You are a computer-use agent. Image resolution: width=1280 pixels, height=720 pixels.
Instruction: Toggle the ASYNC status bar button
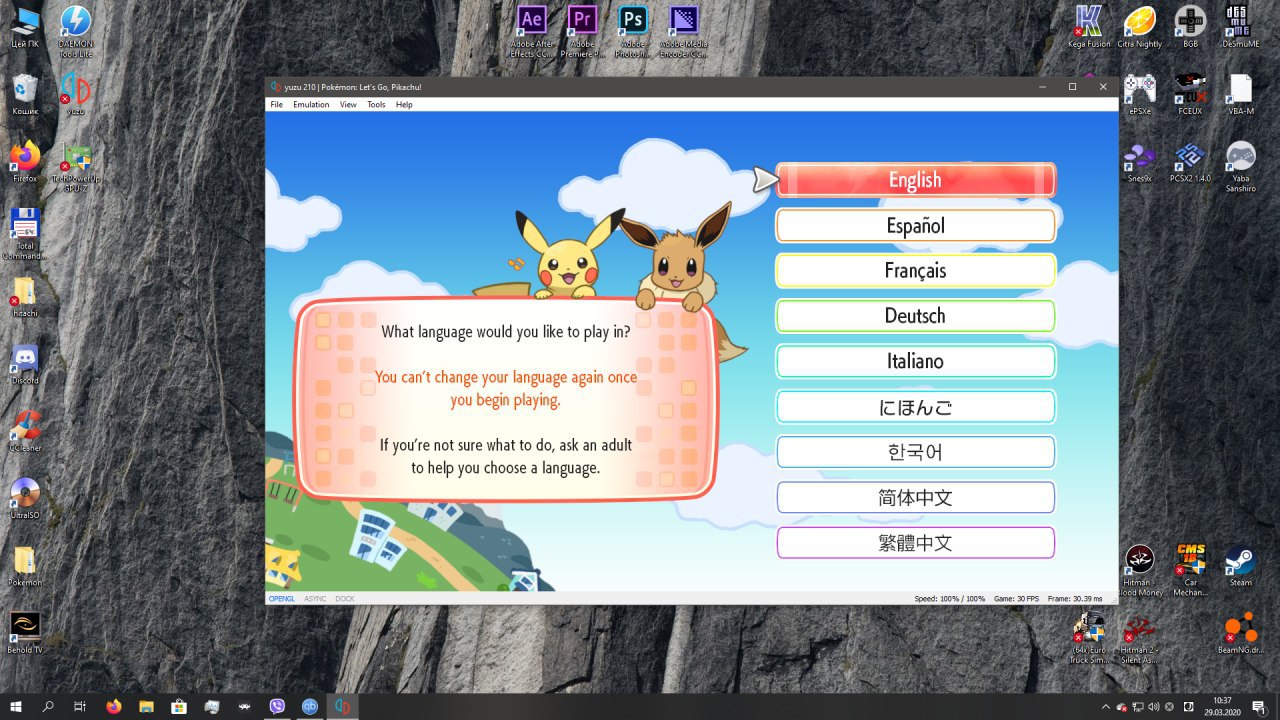pos(315,598)
